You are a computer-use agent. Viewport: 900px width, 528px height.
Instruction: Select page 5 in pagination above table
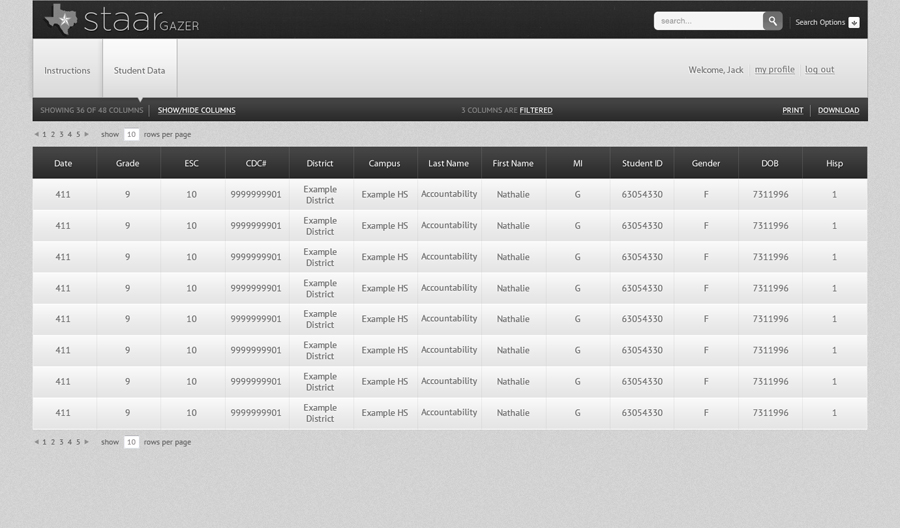point(78,134)
